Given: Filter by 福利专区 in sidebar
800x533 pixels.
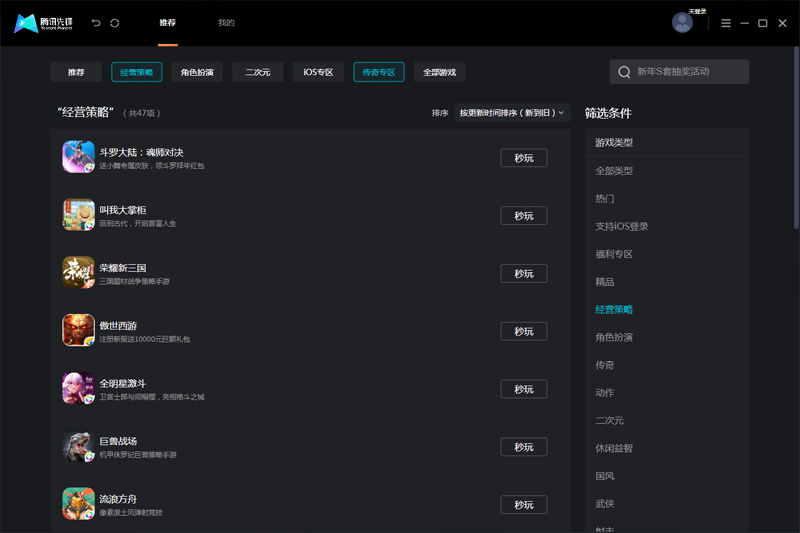Looking at the screenshot, I should [614, 254].
